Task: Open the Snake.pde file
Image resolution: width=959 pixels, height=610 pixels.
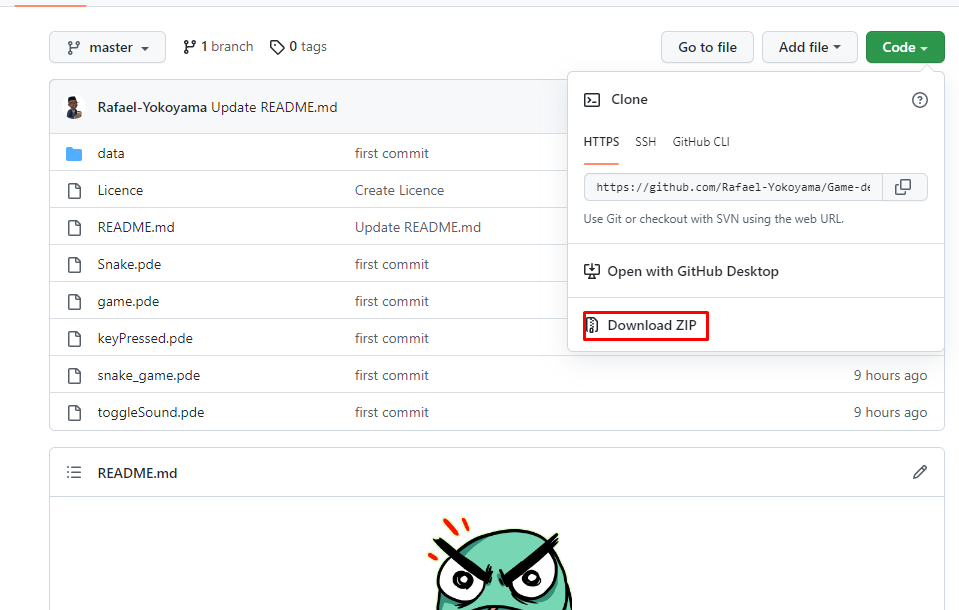Action: pos(129,264)
